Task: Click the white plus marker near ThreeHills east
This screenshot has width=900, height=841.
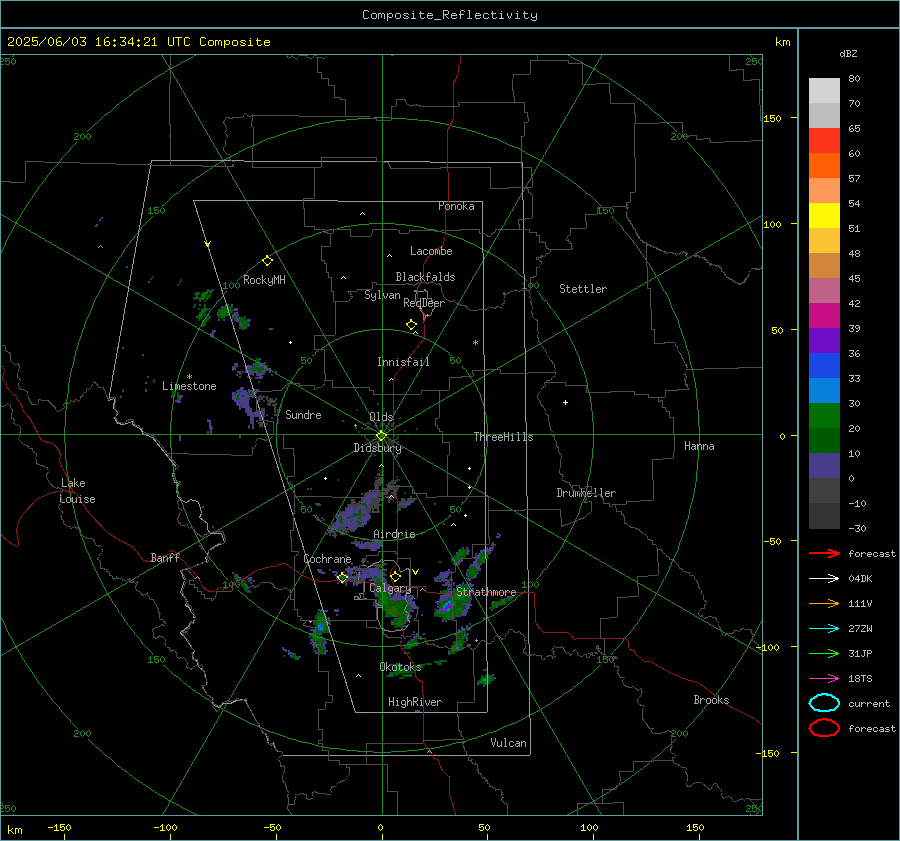Action: [x=565, y=402]
